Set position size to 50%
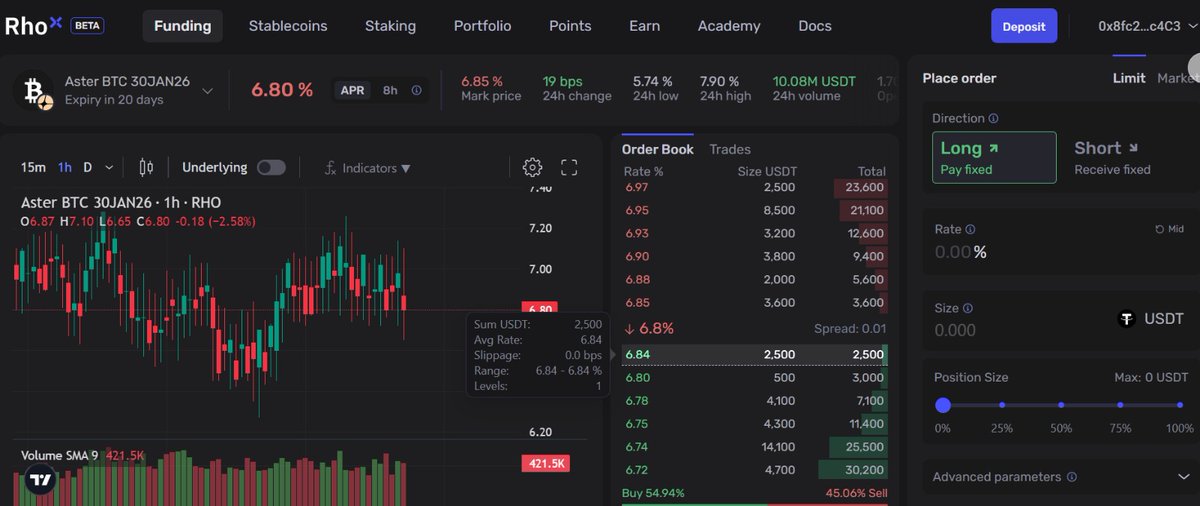This screenshot has width=1200, height=506. pyautogui.click(x=1061, y=405)
